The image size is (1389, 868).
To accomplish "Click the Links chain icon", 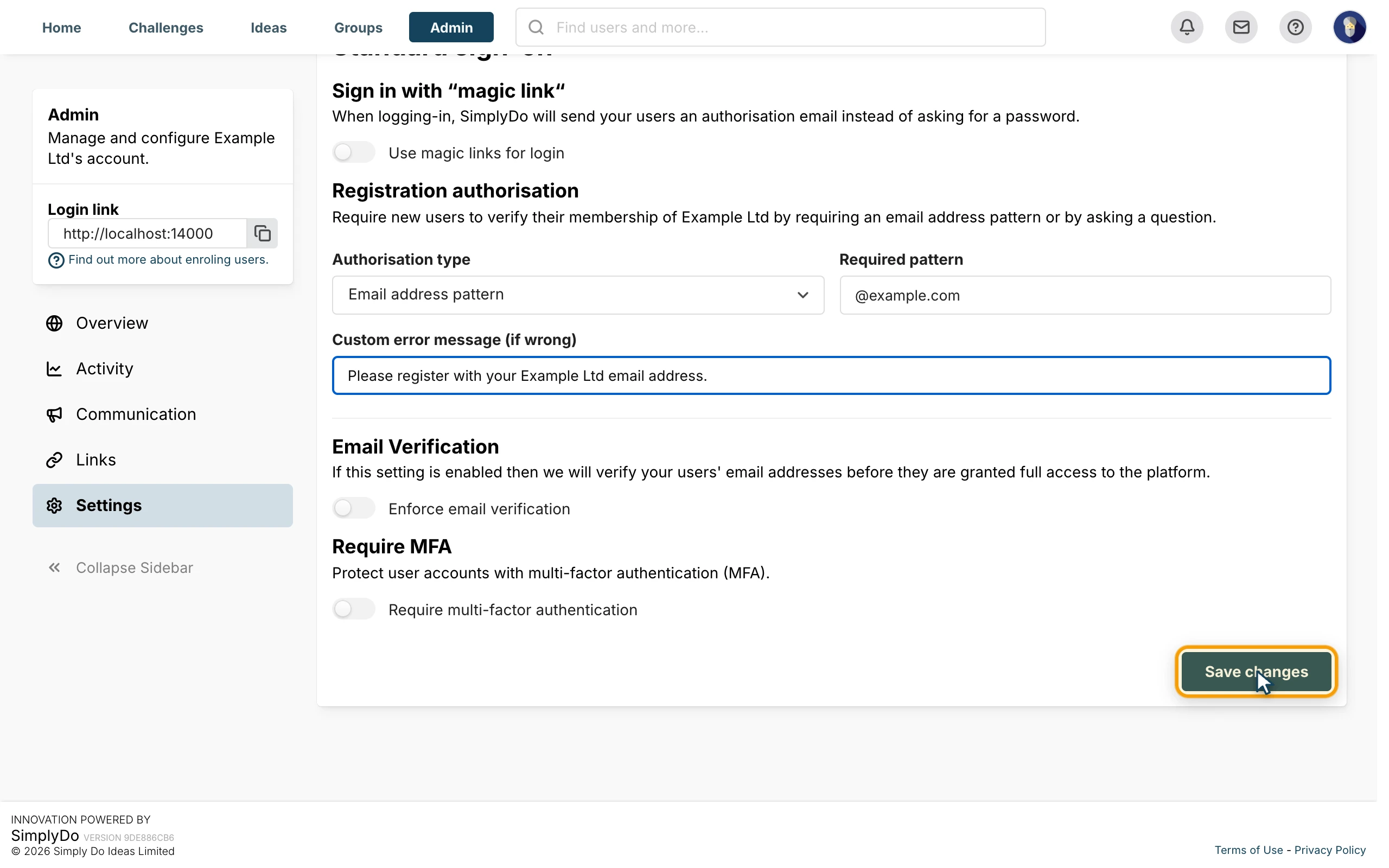I will click(x=54, y=460).
